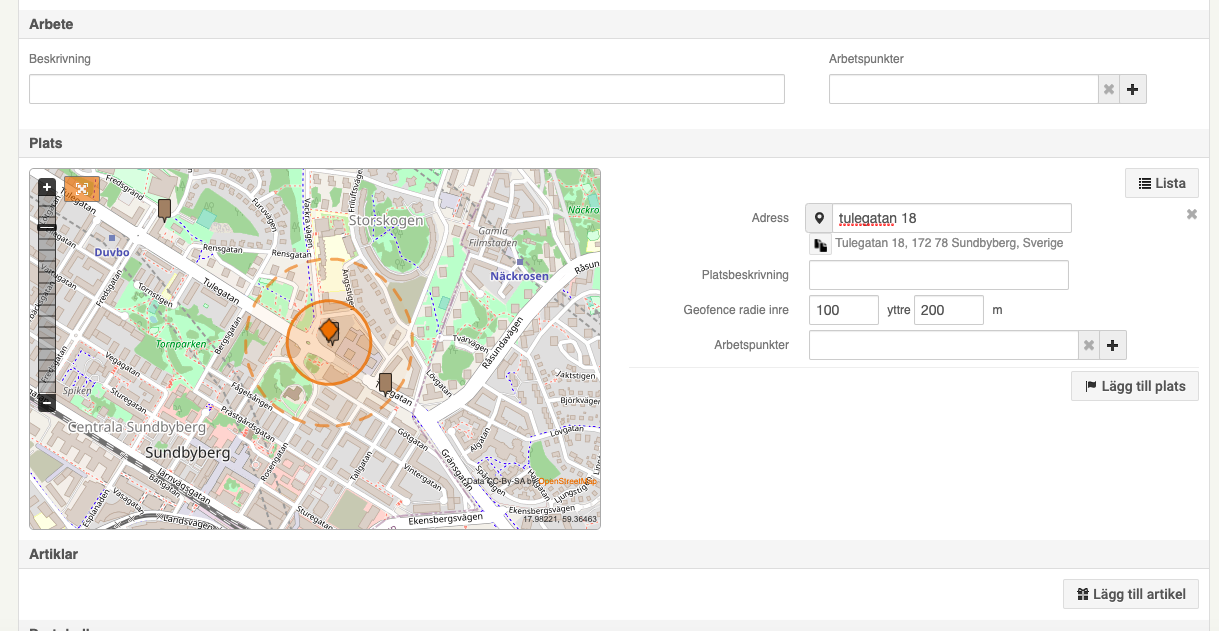Zoom out on the map with minus button
The height and width of the screenshot is (631, 1219).
[x=47, y=403]
